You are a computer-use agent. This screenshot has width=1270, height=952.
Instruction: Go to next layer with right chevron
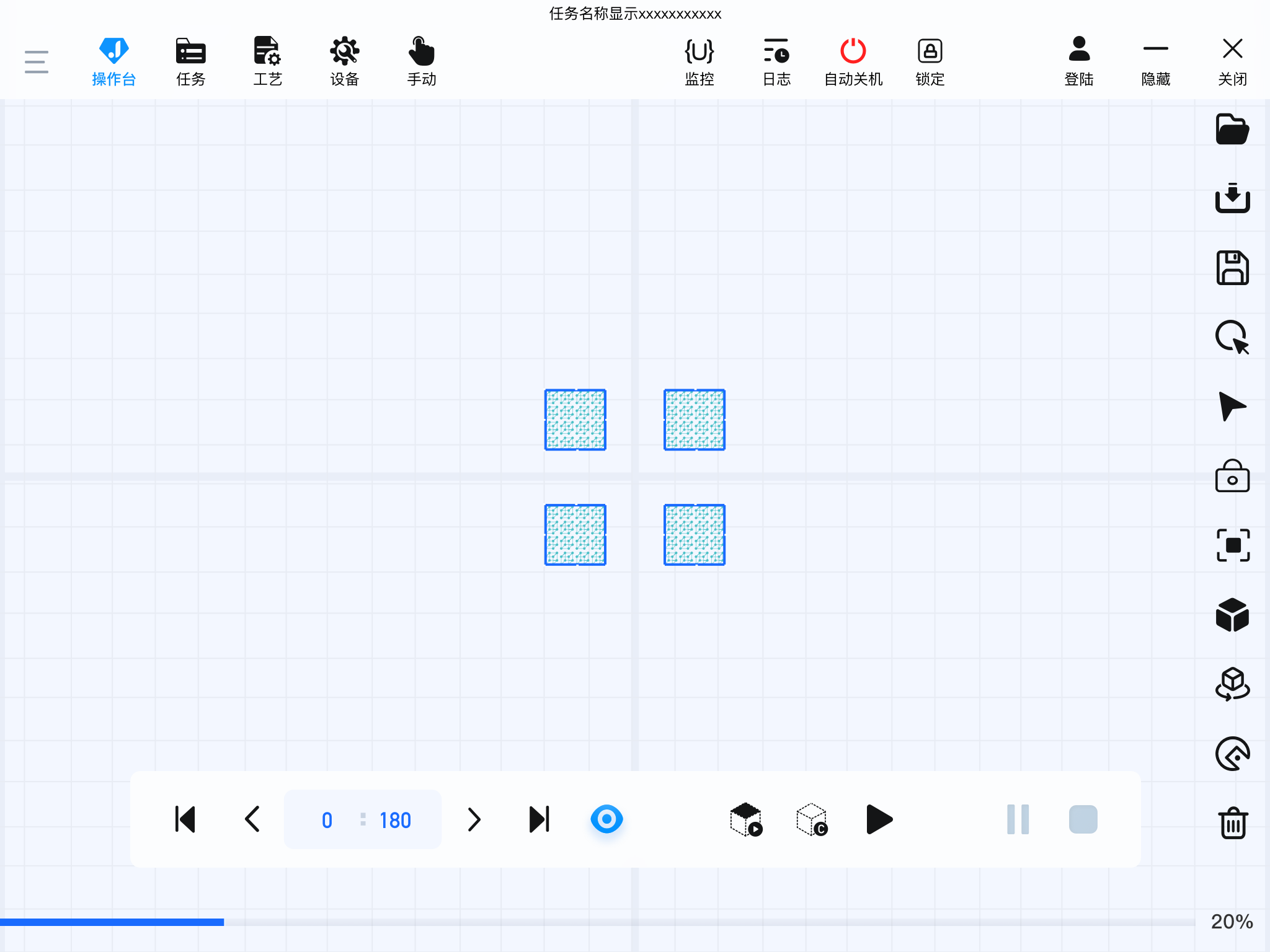474,819
